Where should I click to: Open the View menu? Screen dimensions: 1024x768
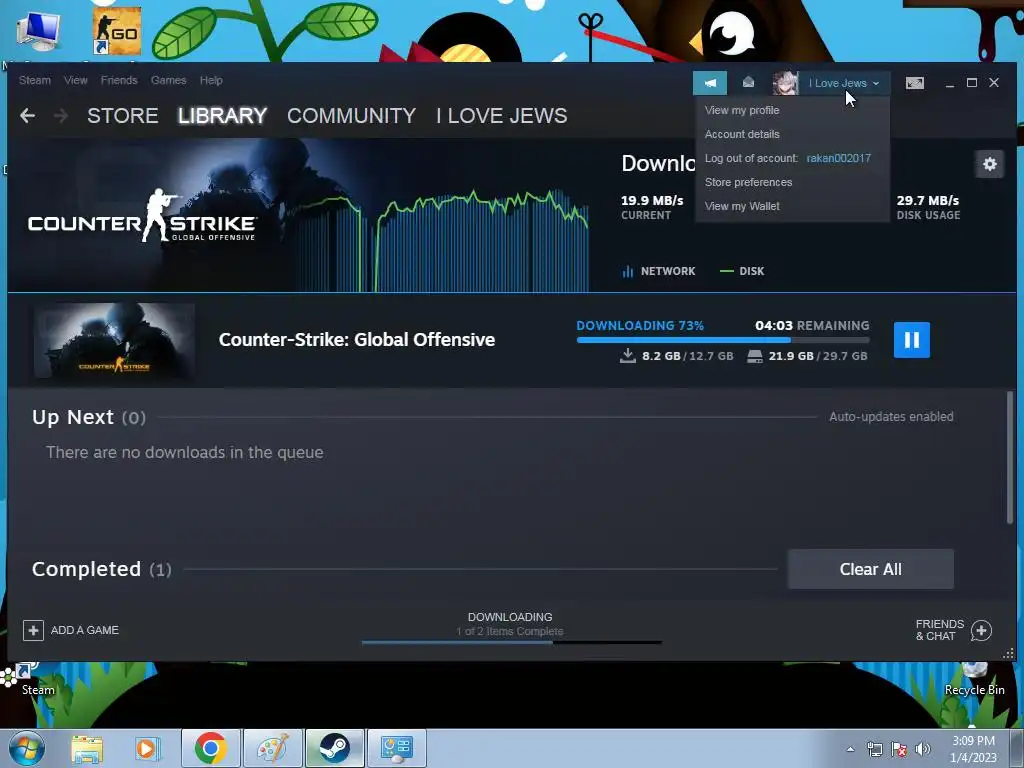point(76,80)
